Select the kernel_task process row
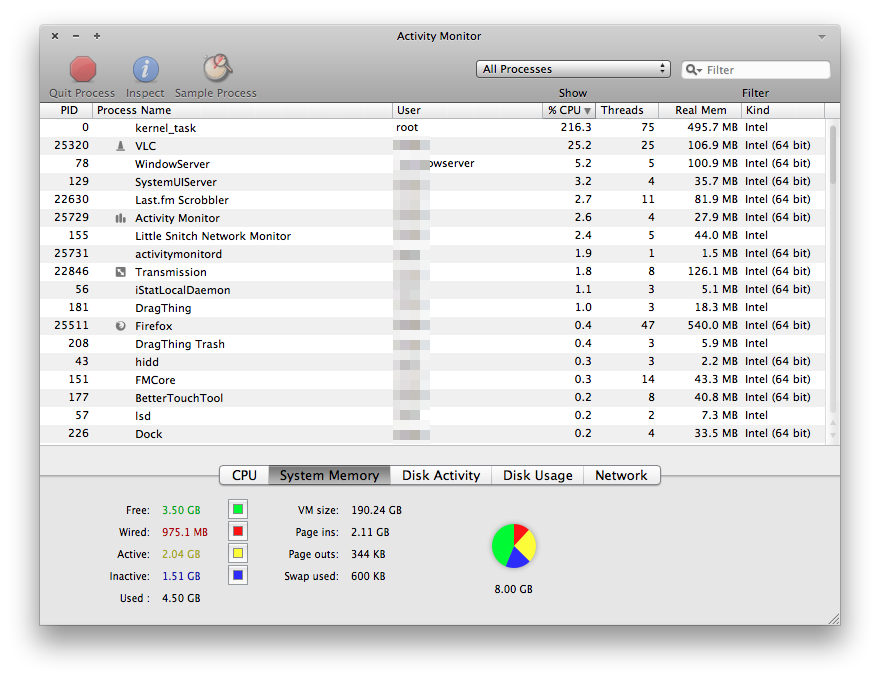 433,128
